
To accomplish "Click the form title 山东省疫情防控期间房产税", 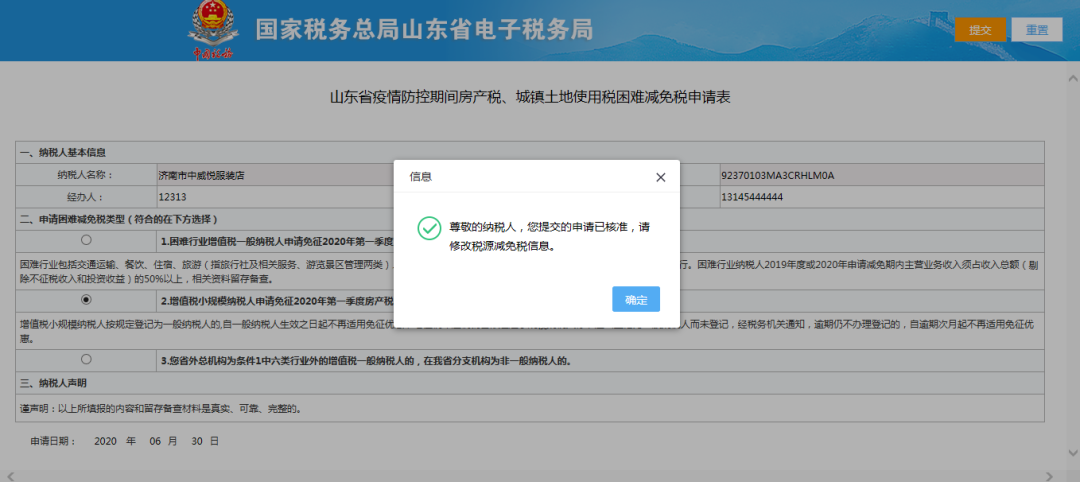I will tap(530, 98).
